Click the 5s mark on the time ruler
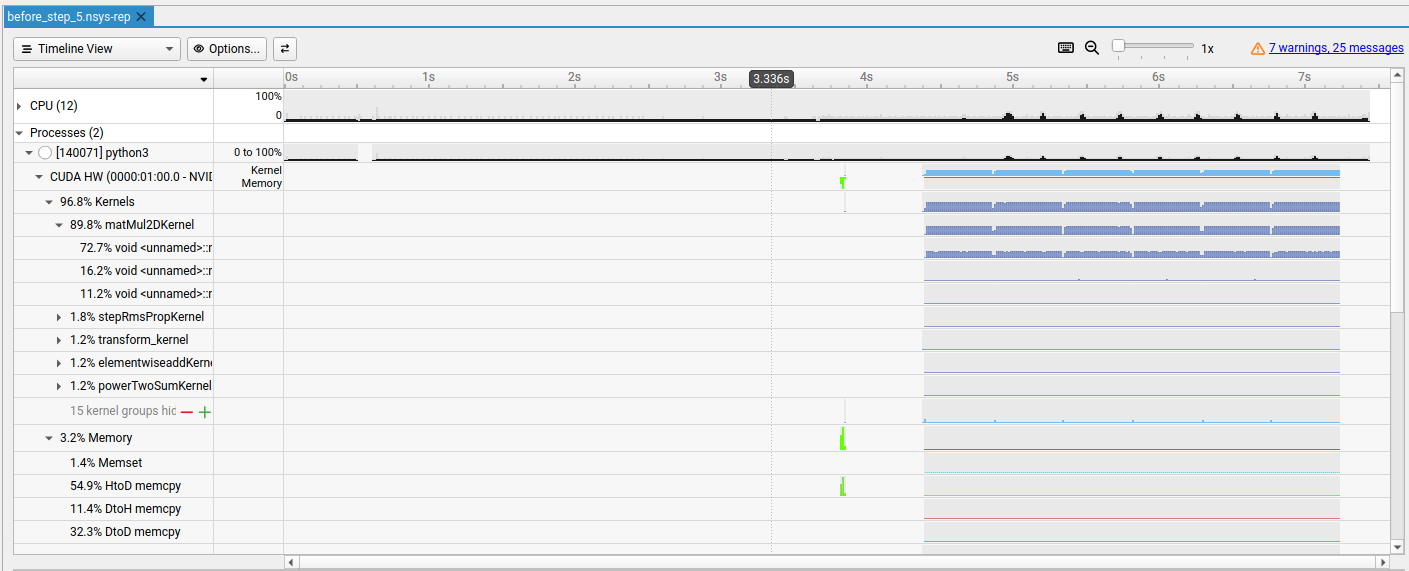This screenshot has height=571, width=1409. click(x=1011, y=77)
